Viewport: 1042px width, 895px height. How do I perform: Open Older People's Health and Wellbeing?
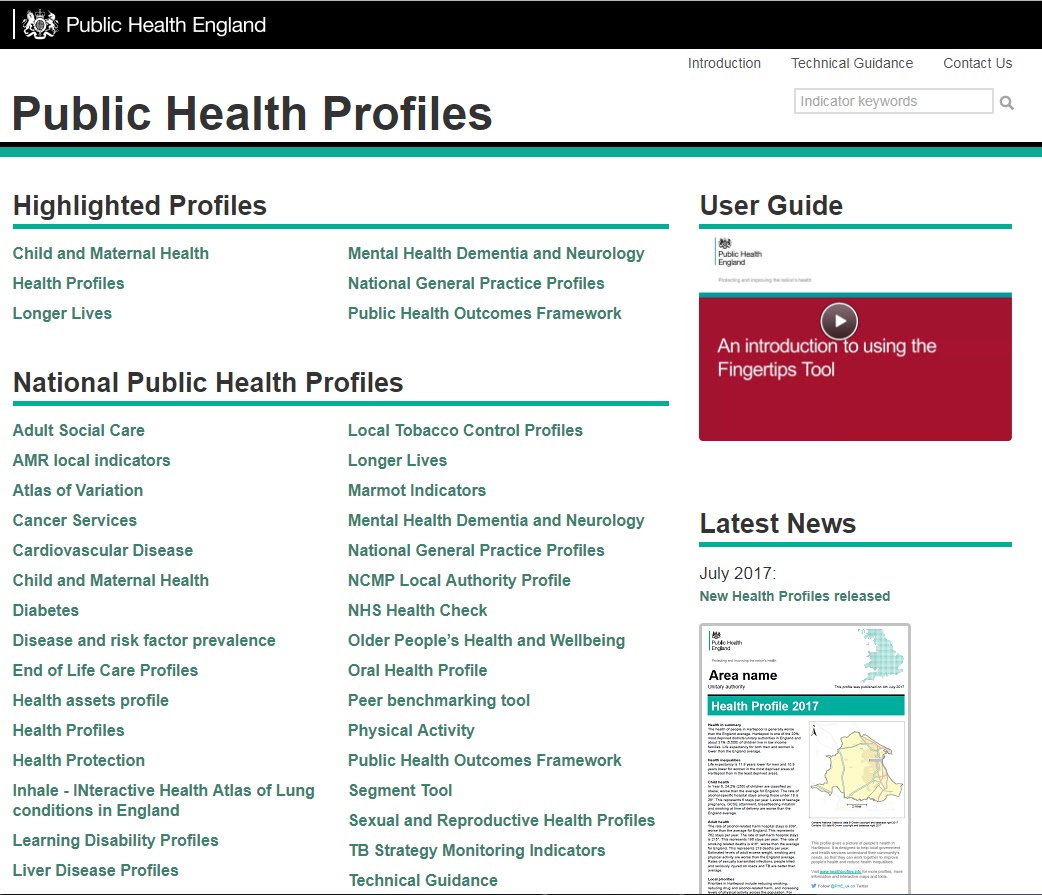(486, 640)
